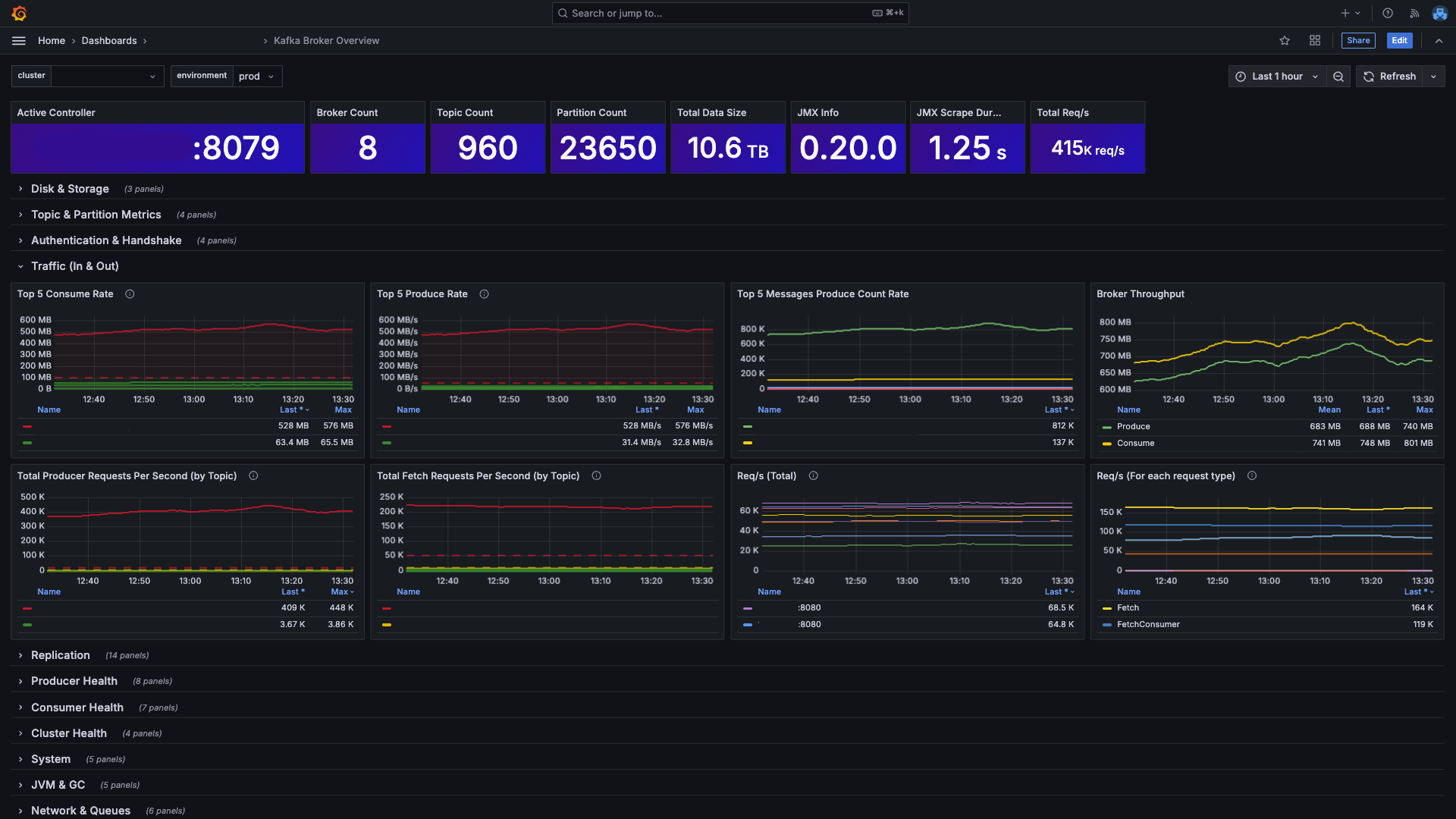The width and height of the screenshot is (1456, 819).
Task: Open the hamburger navigation menu
Action: point(19,41)
